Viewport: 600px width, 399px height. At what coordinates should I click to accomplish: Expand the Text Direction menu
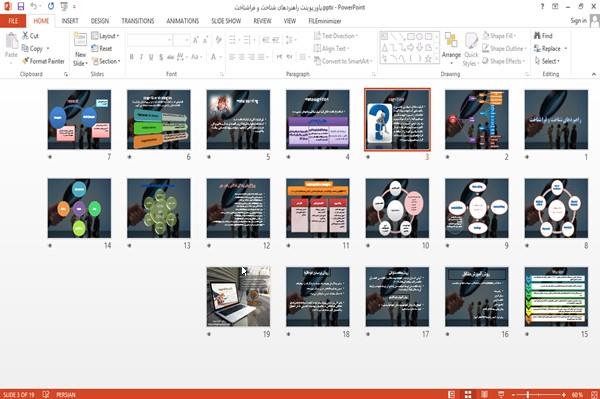point(336,36)
